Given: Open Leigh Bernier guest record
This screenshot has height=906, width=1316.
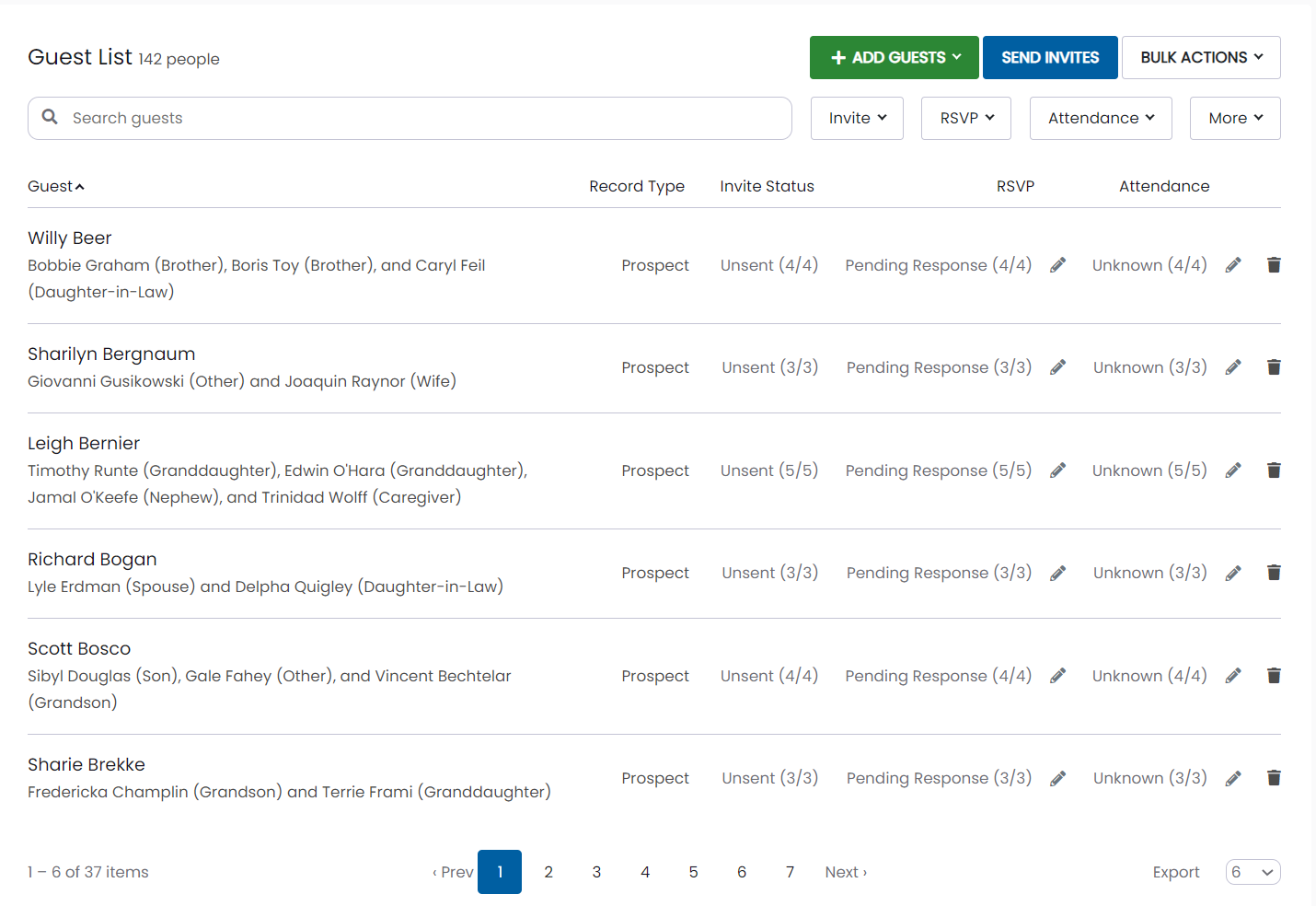Looking at the screenshot, I should tap(84, 443).
